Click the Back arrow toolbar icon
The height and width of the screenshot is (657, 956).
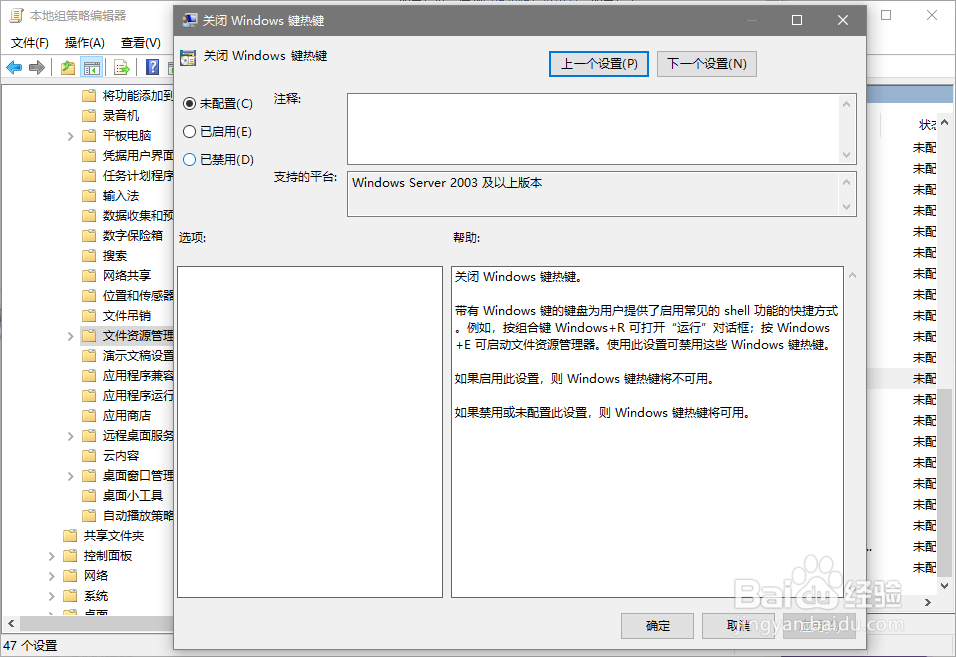[14, 68]
